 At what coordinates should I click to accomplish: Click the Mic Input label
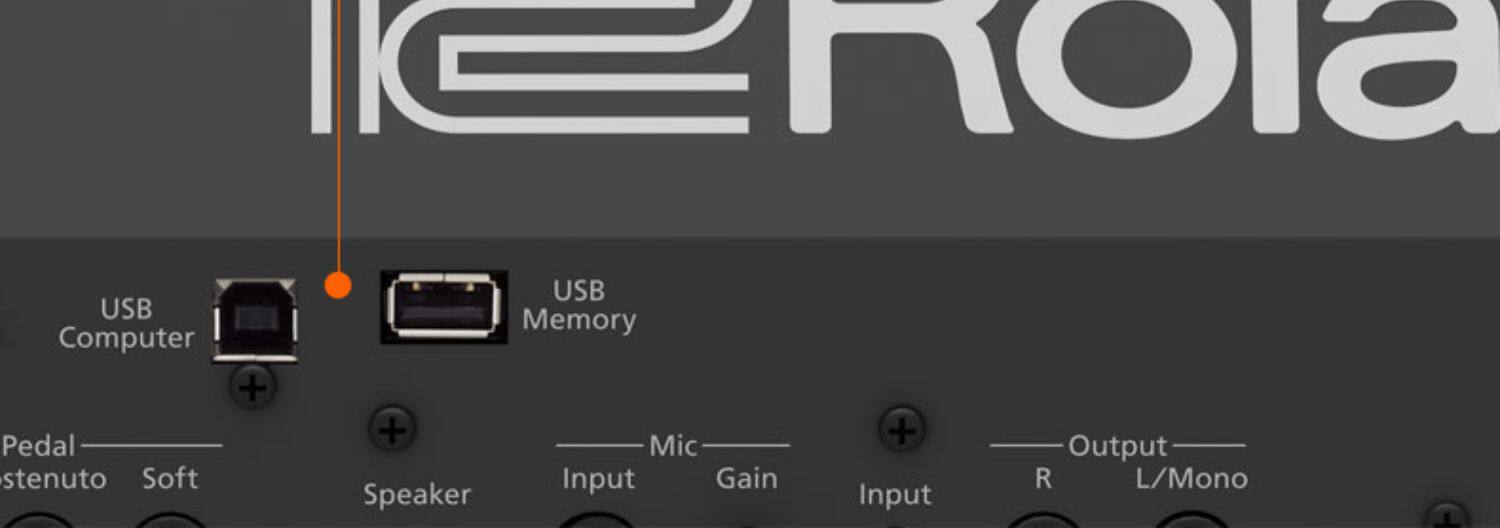tap(598, 479)
